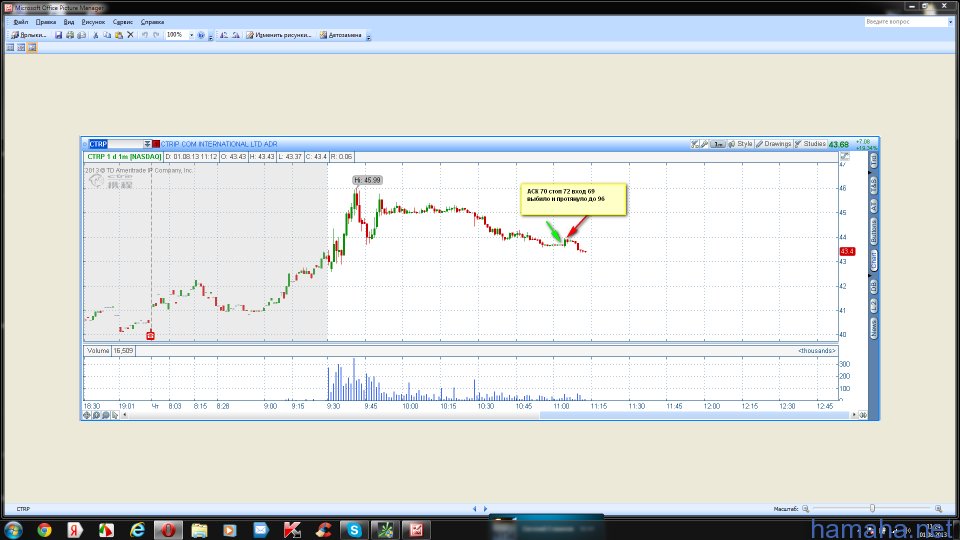Expand the standard toolbar options arrow
This screenshot has width=960, height=540.
pos(211,37)
